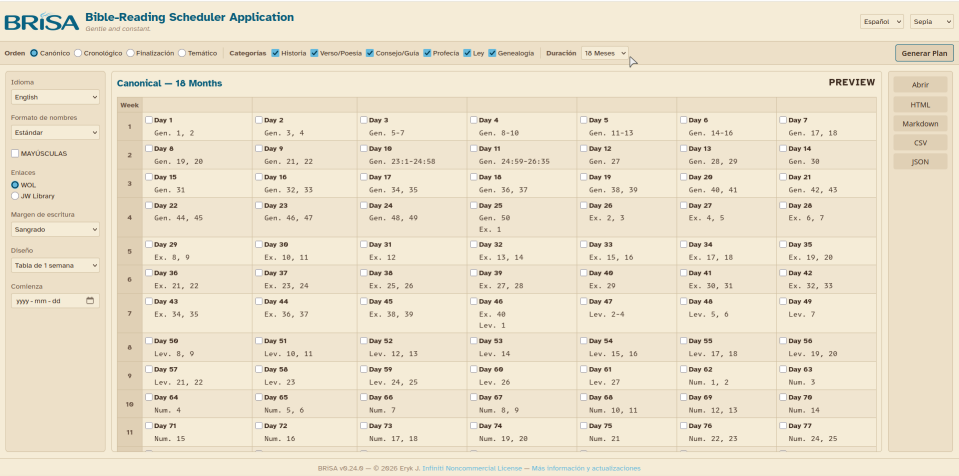Export the plan as CSV
959x476 pixels.
coord(920,143)
